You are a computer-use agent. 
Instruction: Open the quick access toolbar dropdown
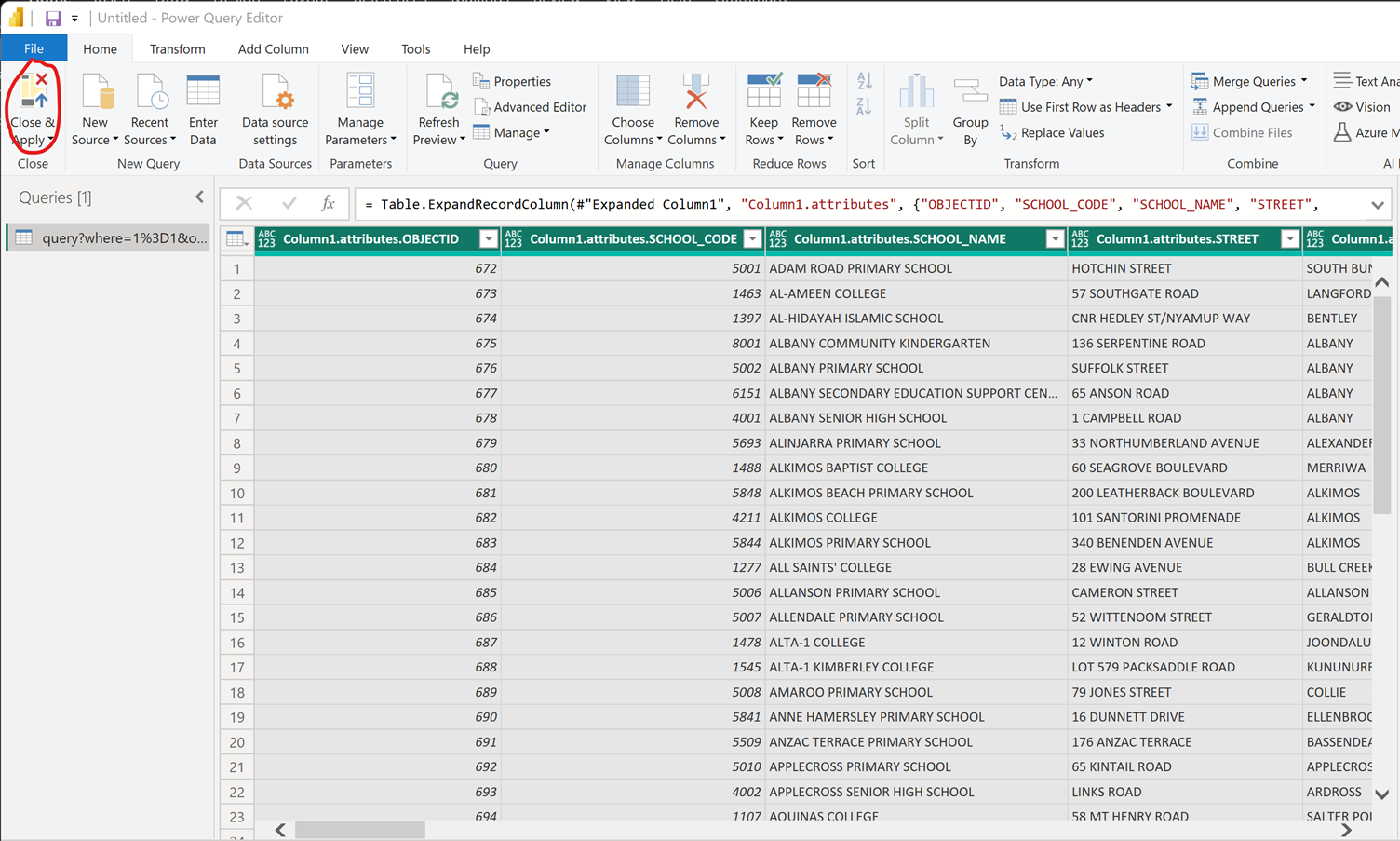click(x=74, y=19)
